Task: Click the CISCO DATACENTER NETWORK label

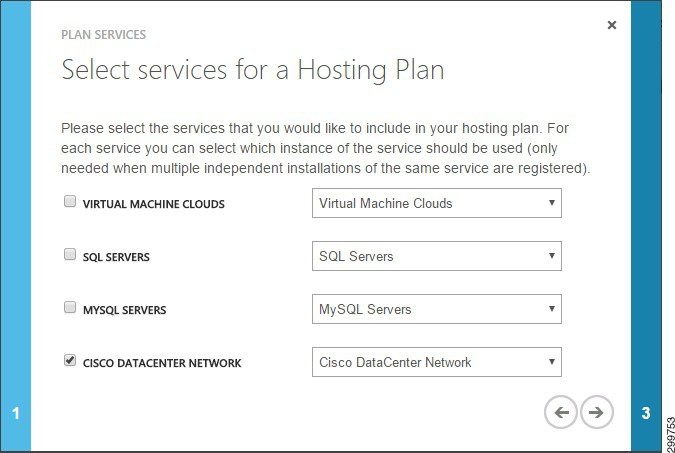Action: click(x=162, y=363)
